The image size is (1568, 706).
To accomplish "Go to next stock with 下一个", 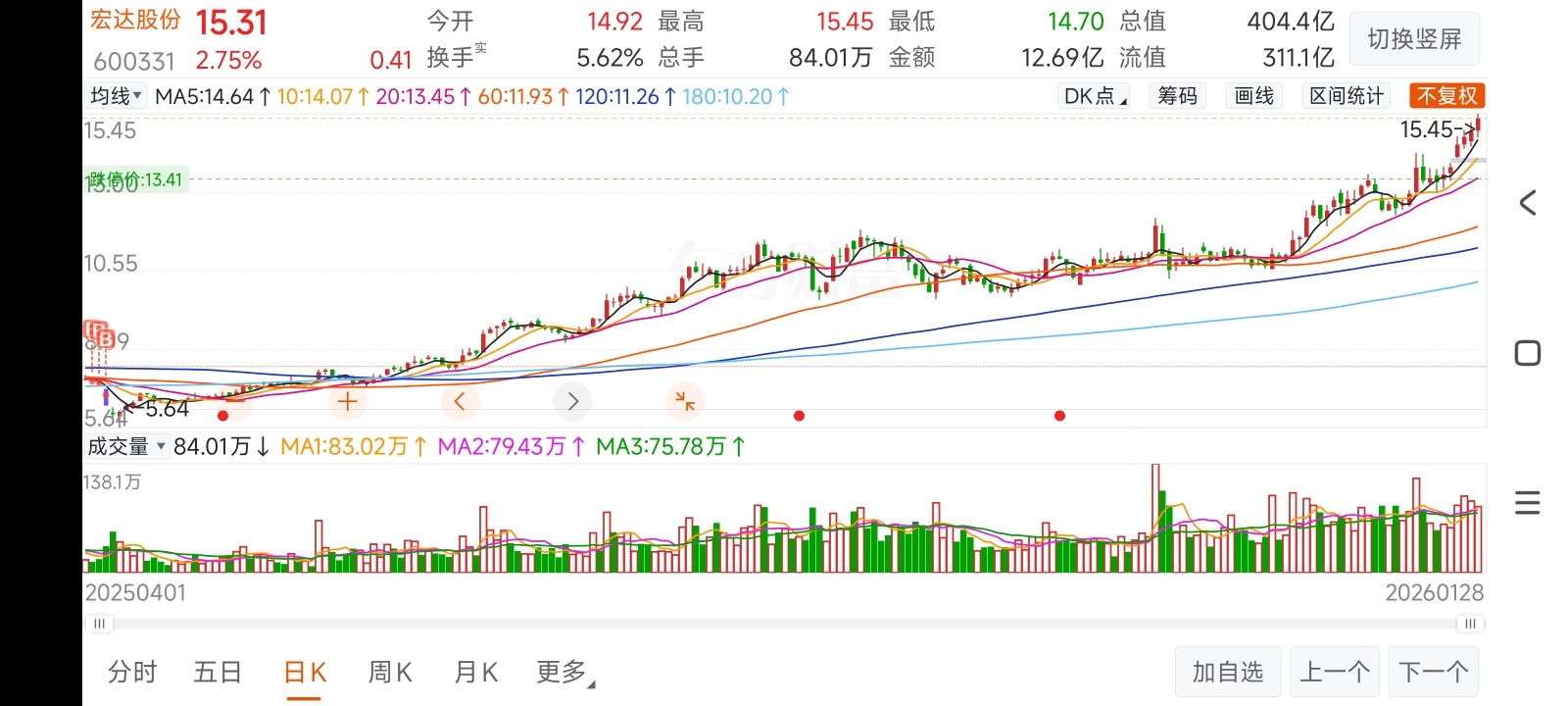I will pos(1434,672).
